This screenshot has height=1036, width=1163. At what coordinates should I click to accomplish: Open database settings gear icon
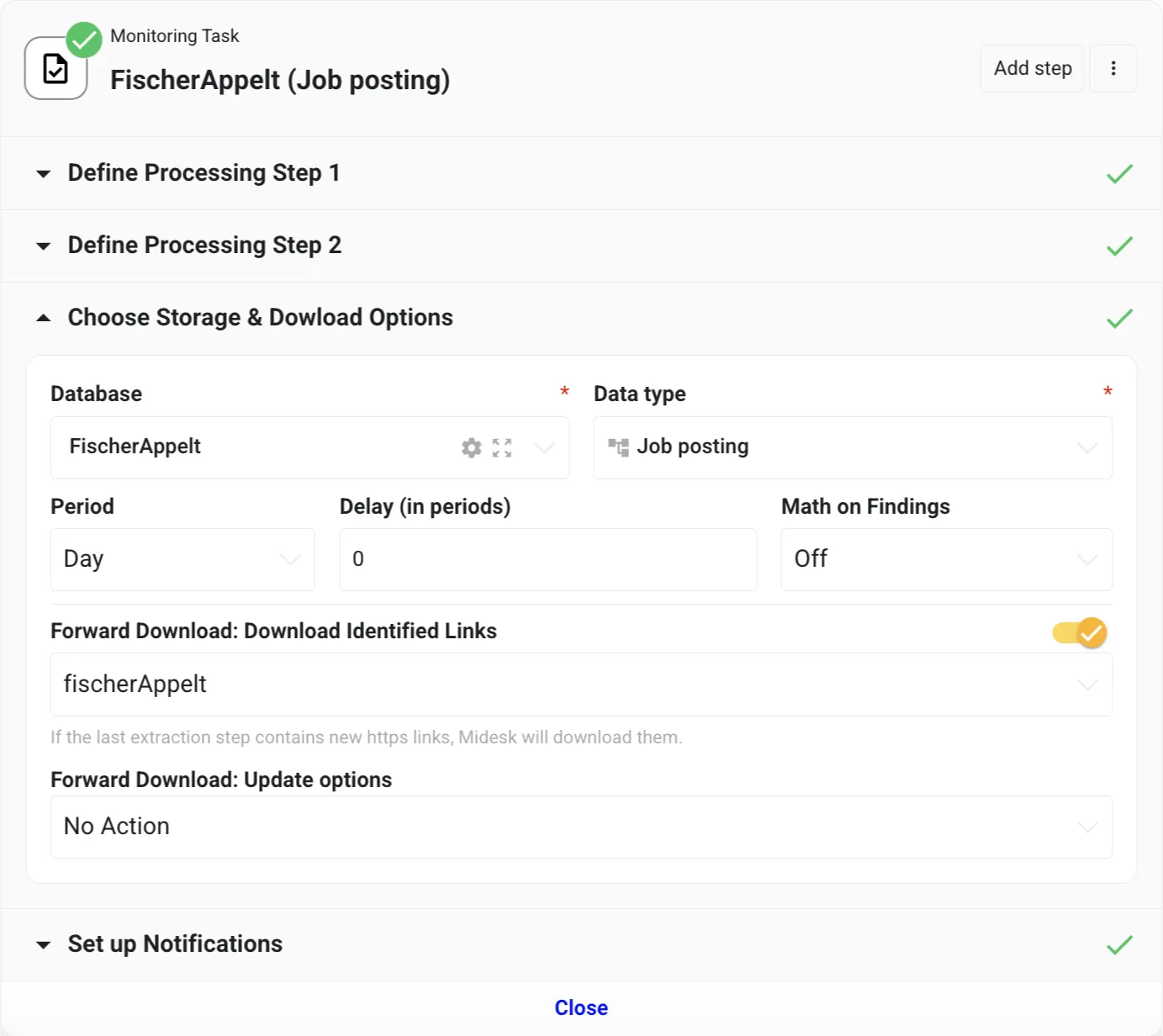coord(472,448)
